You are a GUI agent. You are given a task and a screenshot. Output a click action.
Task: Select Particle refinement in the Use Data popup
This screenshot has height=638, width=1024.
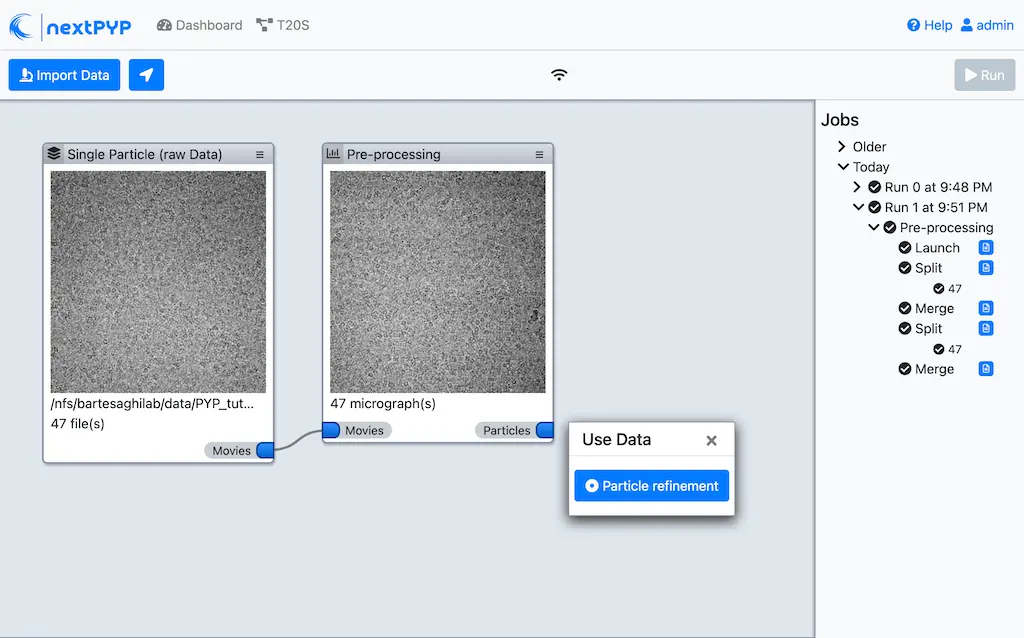651,485
